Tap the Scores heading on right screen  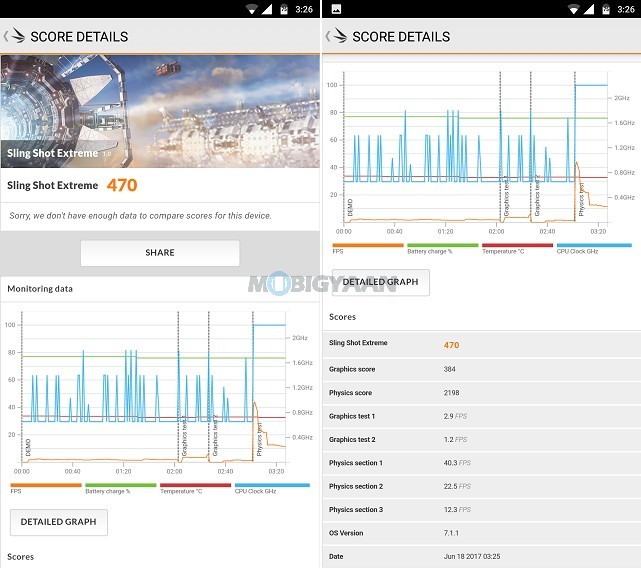[x=343, y=317]
